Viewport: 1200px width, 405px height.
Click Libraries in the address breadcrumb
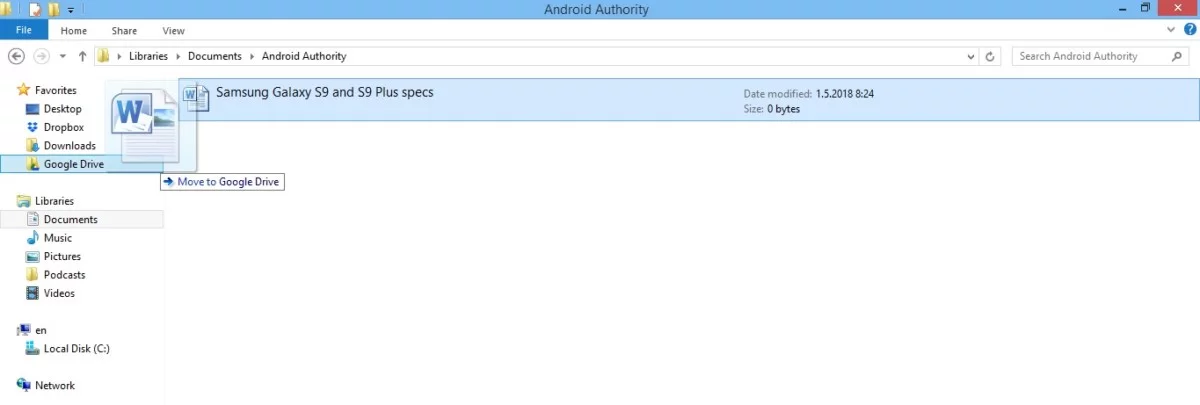coord(148,56)
